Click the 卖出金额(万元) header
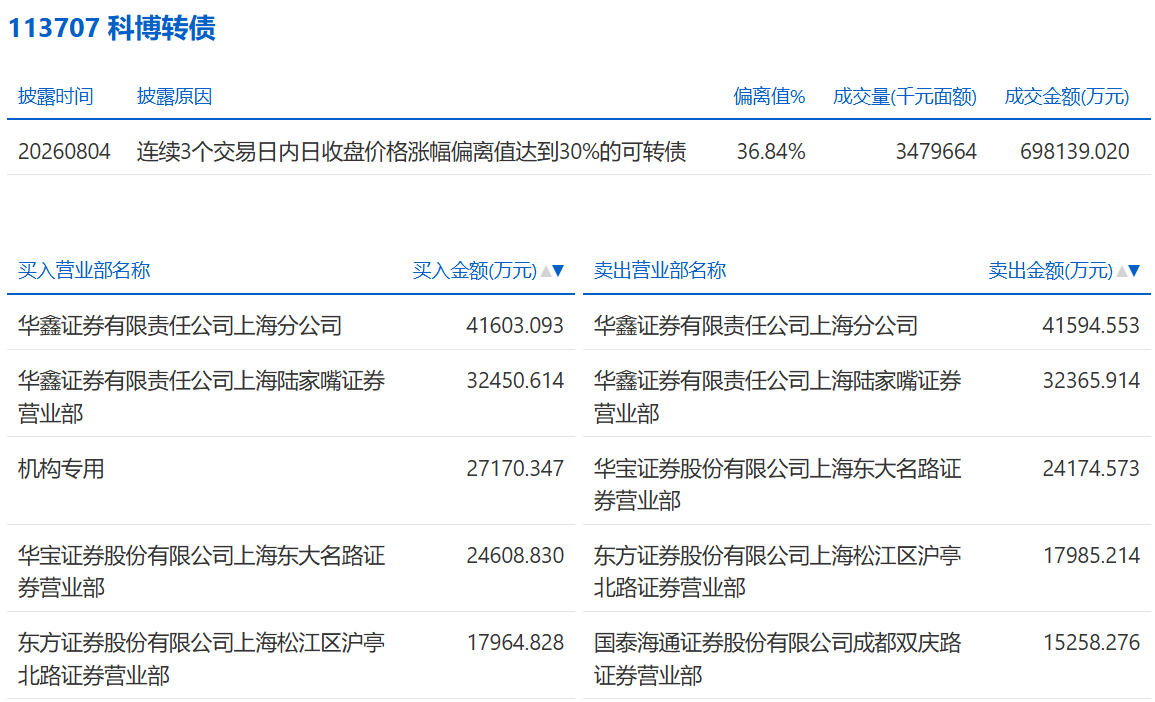This screenshot has width=1155, height=702. 1051,270
